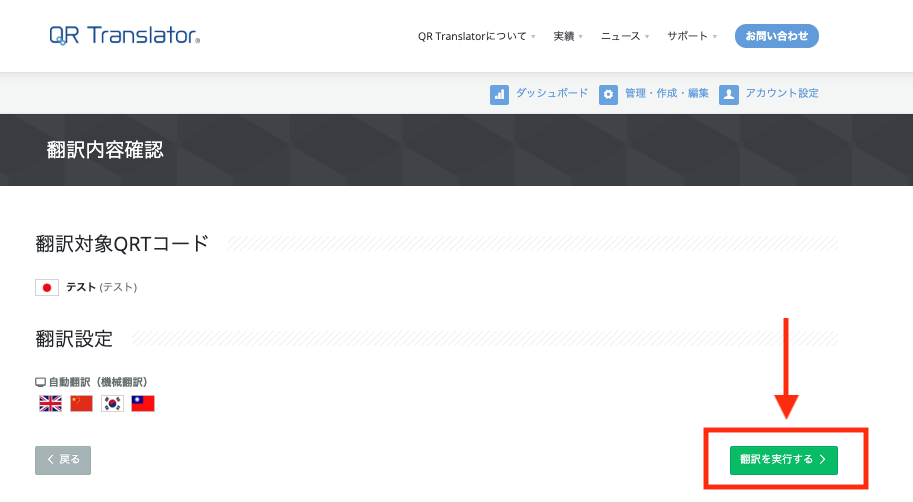Click the QR Translator logo

coord(125,36)
